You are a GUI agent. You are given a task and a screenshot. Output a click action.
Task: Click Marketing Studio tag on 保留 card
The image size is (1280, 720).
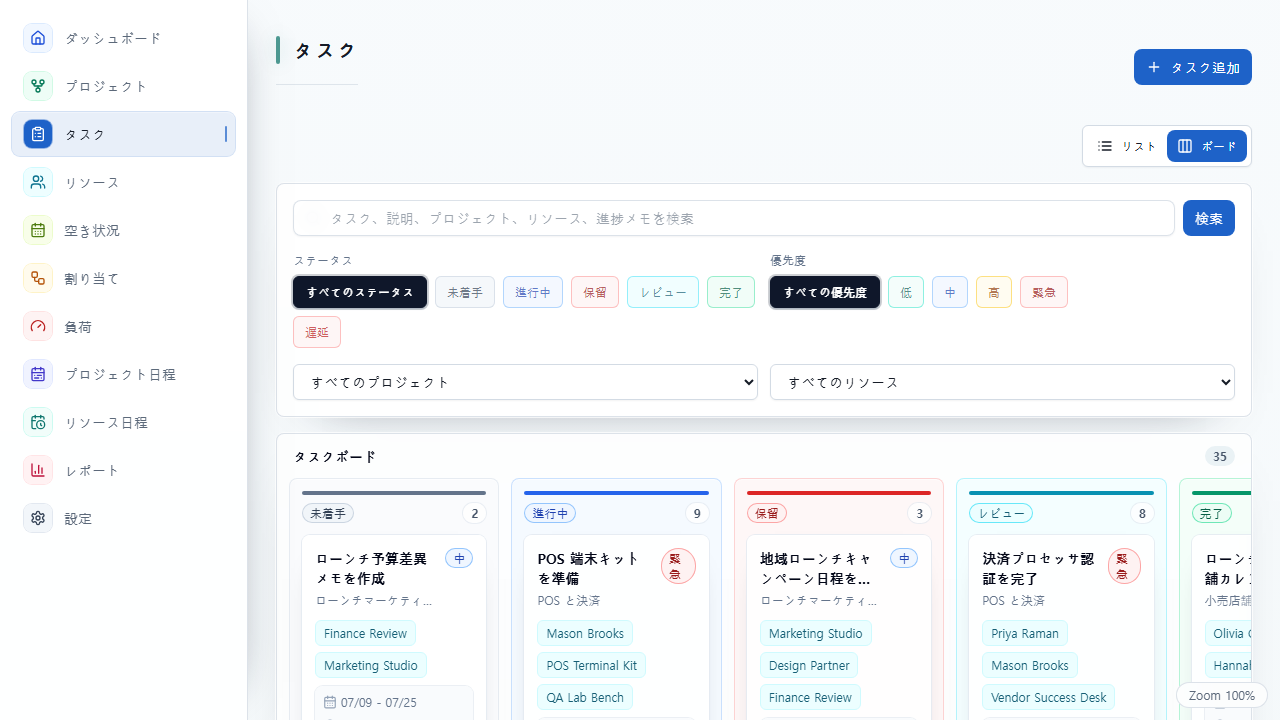[x=816, y=633]
